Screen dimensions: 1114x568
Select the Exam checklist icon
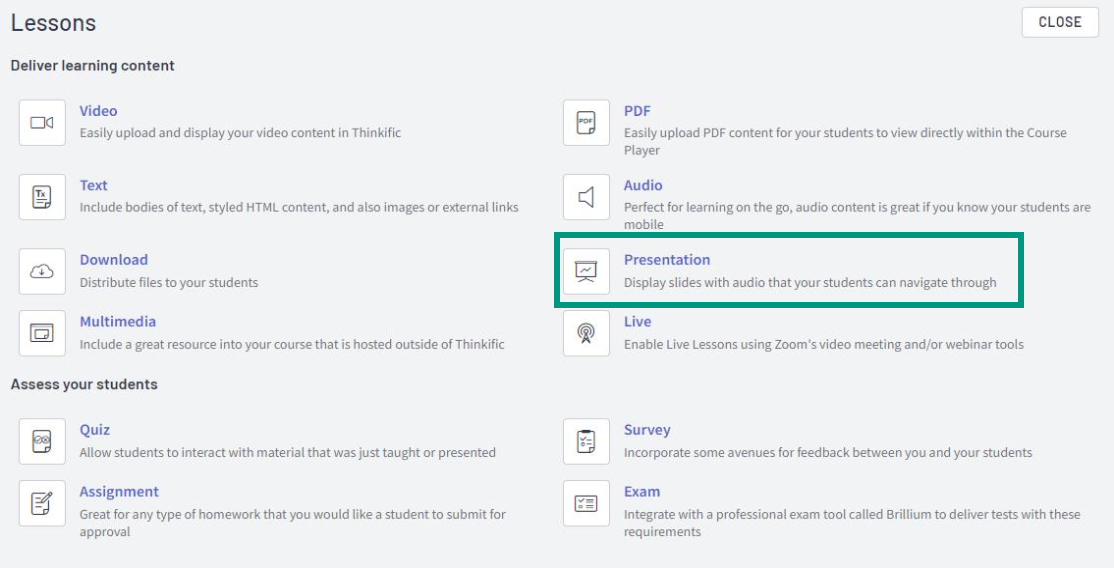586,503
